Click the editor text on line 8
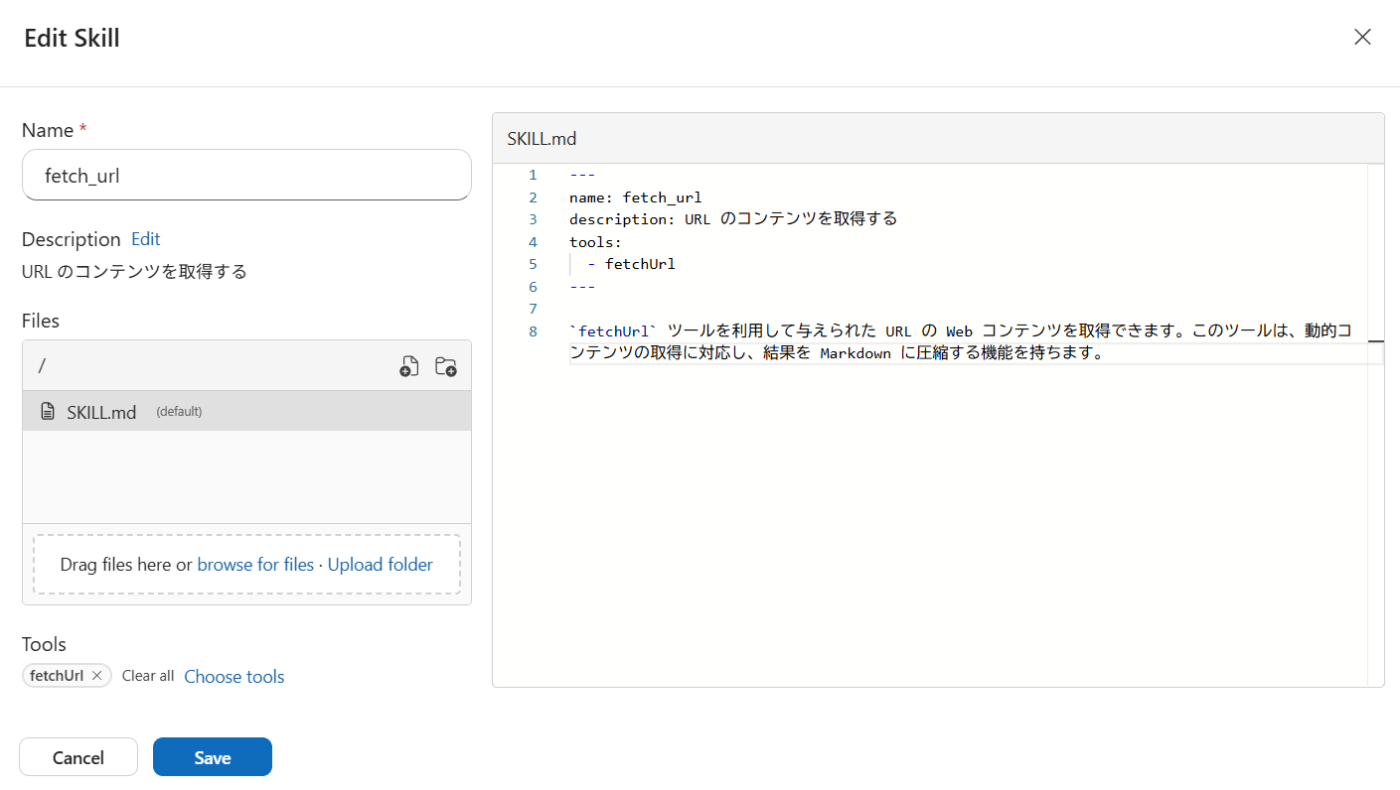 pyautogui.click(x=960, y=342)
